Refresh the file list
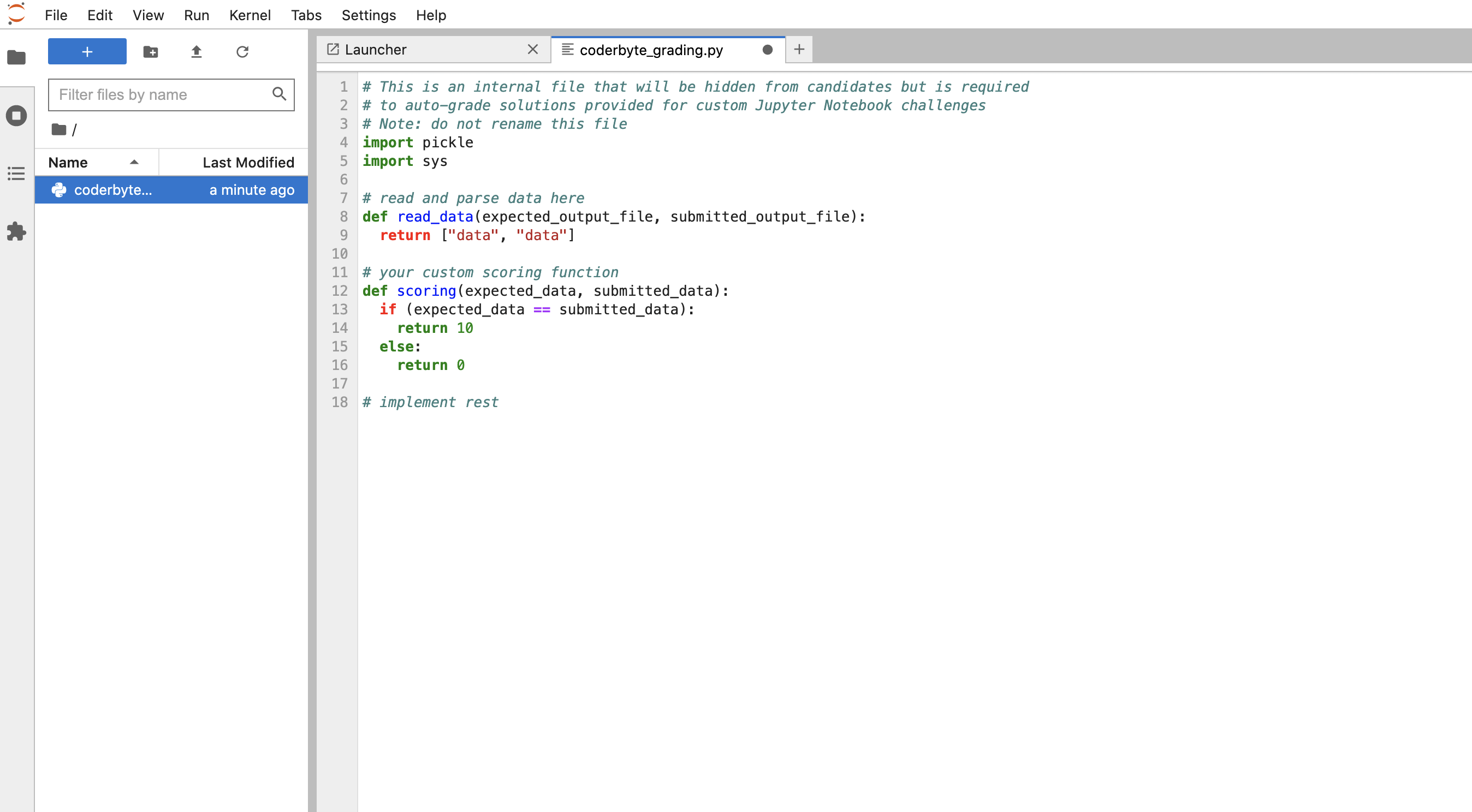Image resolution: width=1472 pixels, height=812 pixels. 242,51
